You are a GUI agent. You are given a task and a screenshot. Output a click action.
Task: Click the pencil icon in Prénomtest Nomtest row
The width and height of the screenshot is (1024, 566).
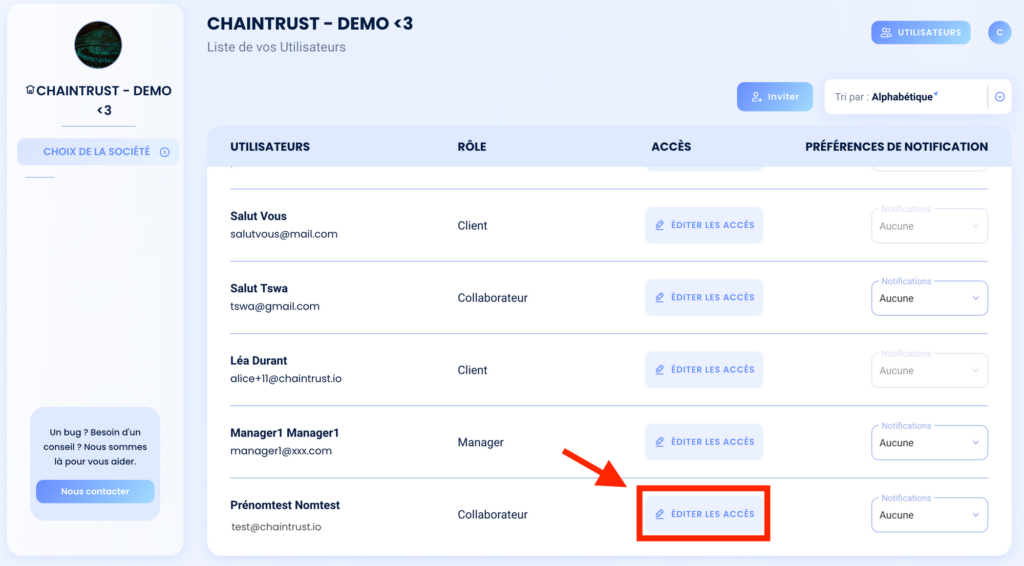(x=660, y=514)
